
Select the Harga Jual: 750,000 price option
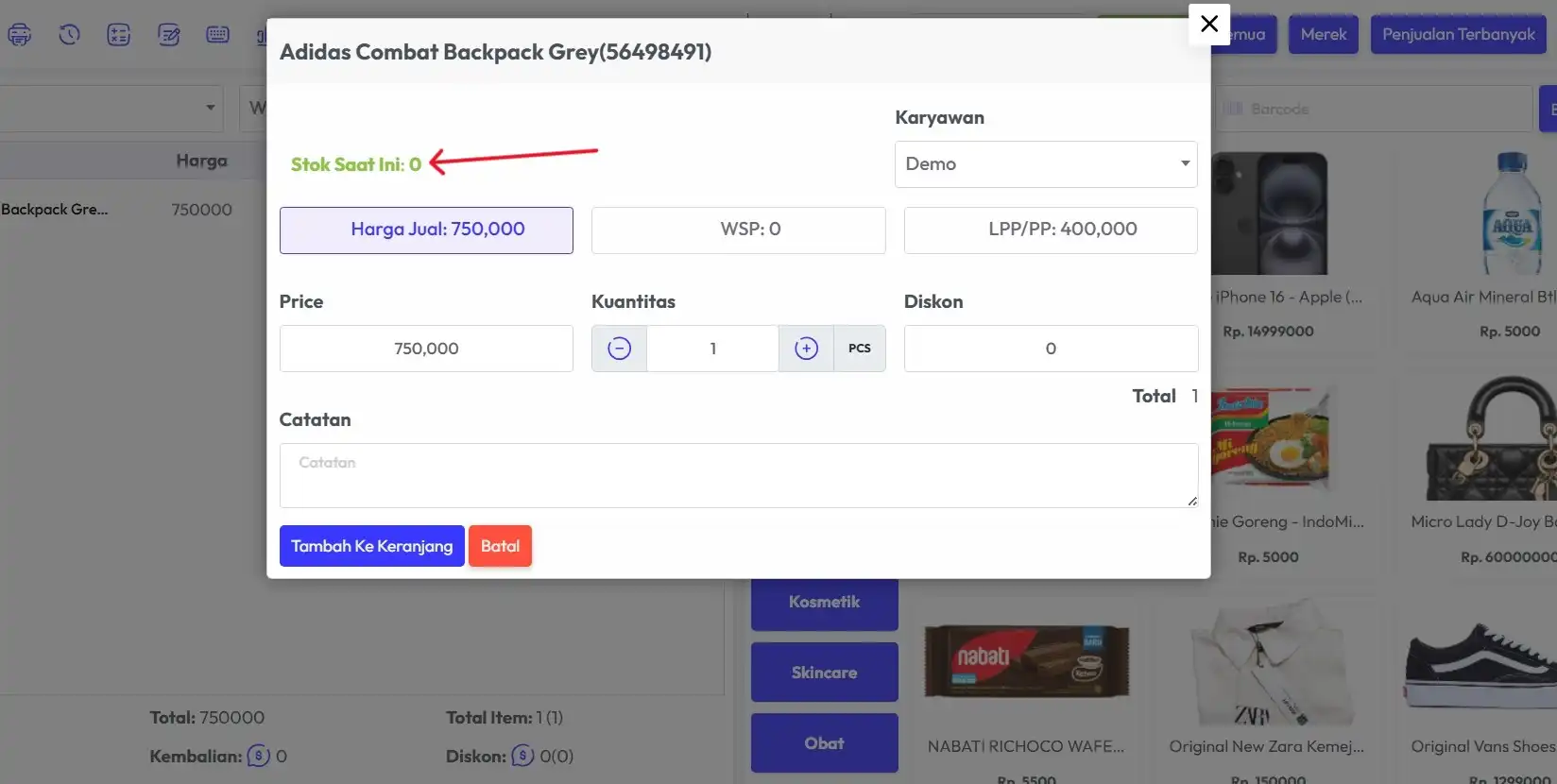click(x=426, y=230)
